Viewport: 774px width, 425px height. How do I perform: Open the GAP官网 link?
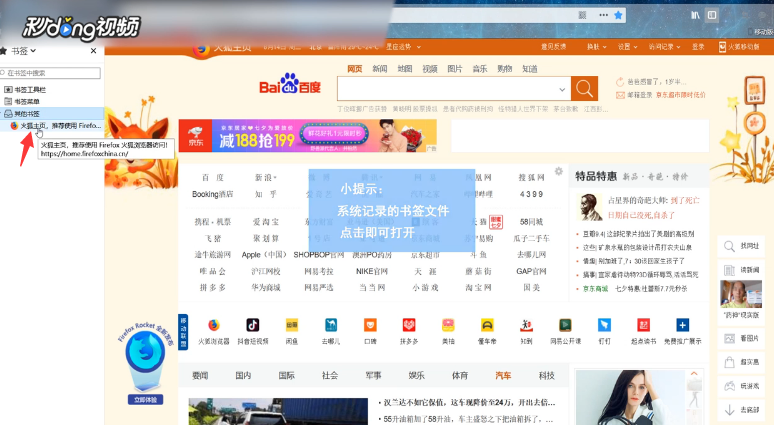(531, 271)
